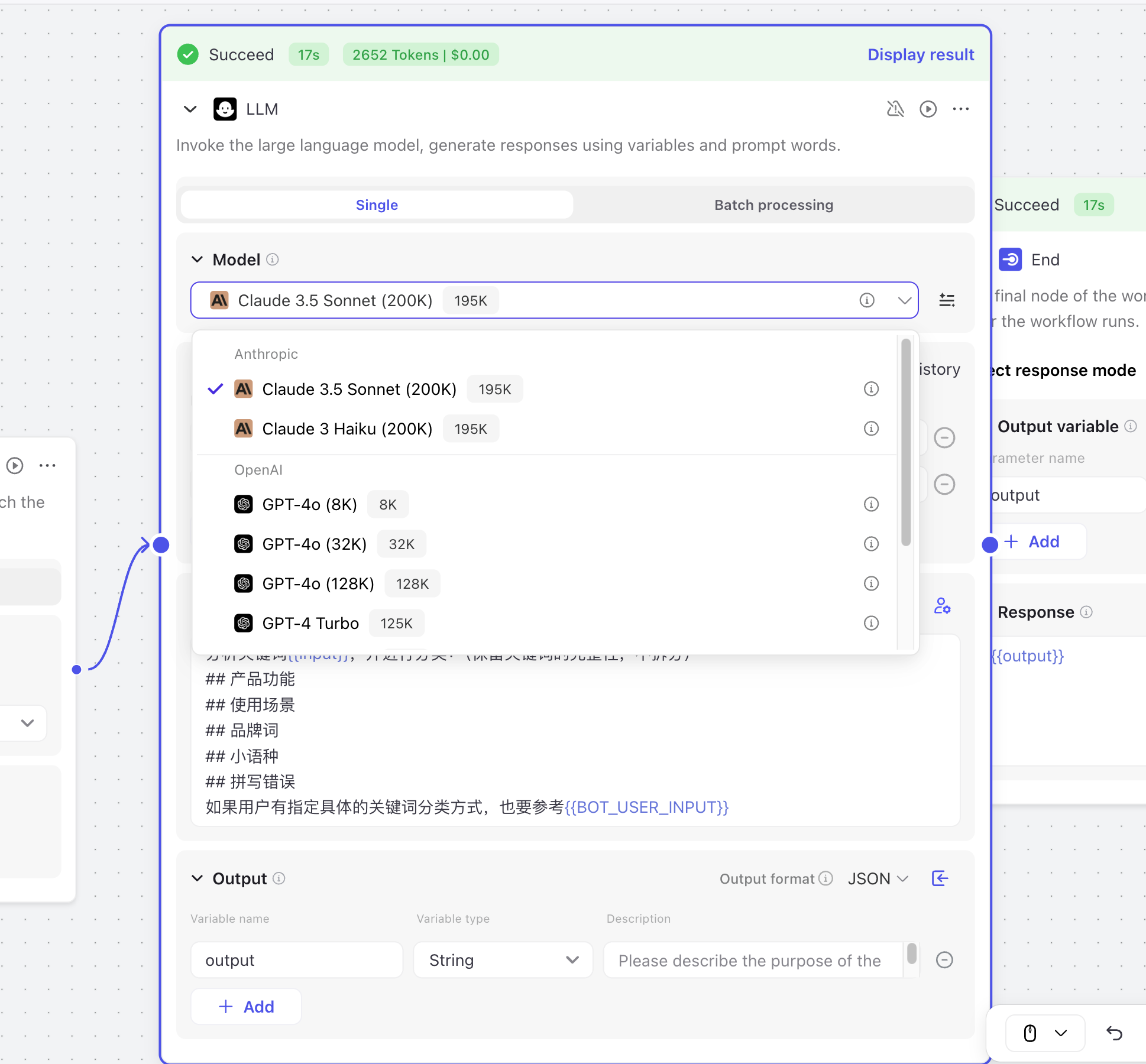The width and height of the screenshot is (1146, 1064).
Task: Click the End node output parameter field
Action: pyautogui.click(x=1067, y=495)
